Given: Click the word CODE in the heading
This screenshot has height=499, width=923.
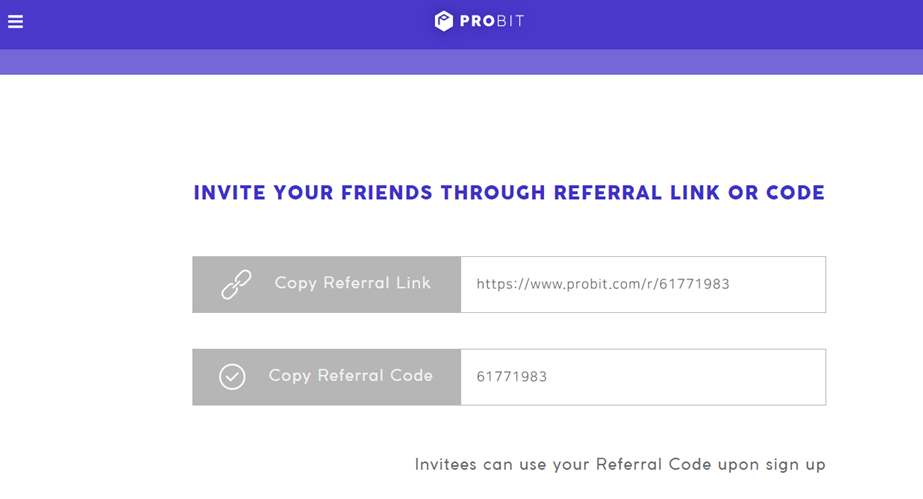Looking at the screenshot, I should click(x=795, y=192).
